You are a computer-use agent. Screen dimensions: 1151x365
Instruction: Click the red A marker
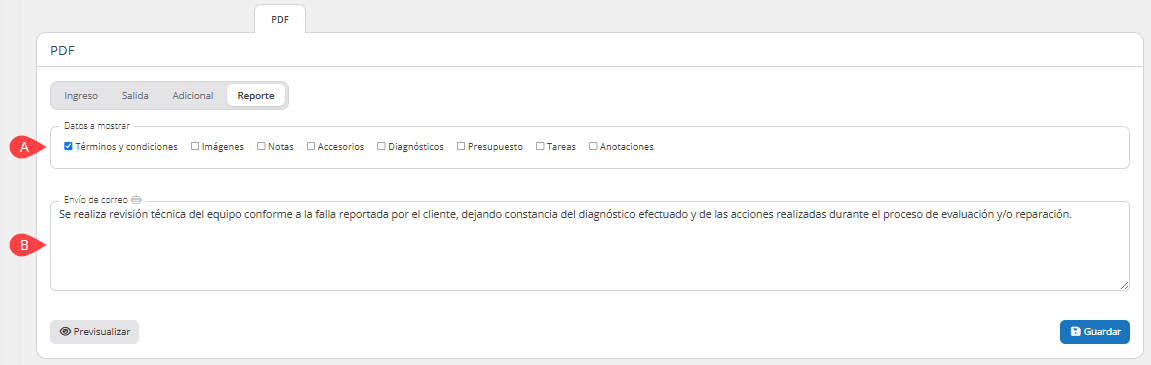(27, 147)
